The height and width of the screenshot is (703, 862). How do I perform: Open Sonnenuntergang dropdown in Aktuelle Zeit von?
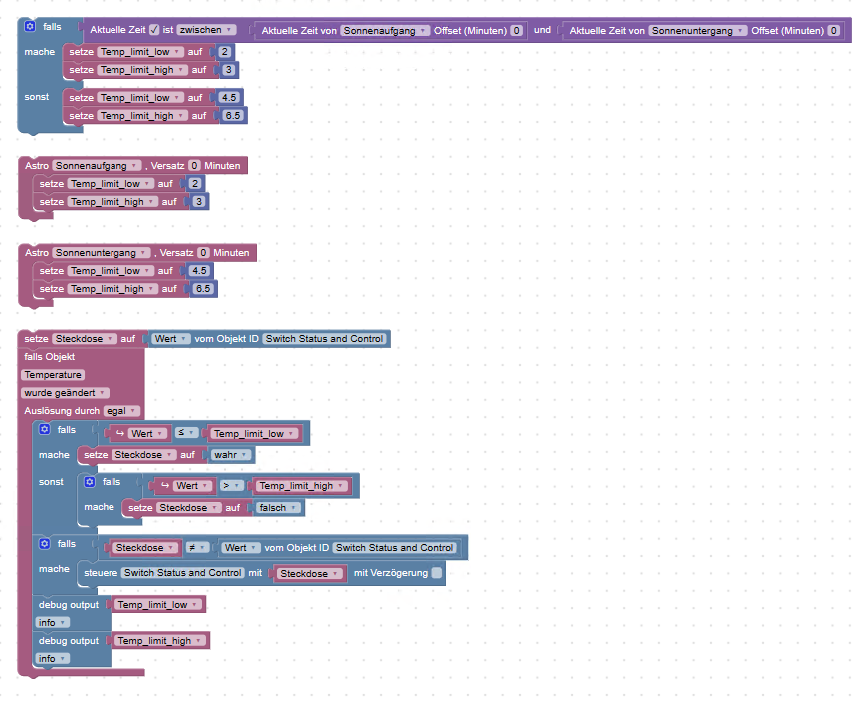pos(697,31)
